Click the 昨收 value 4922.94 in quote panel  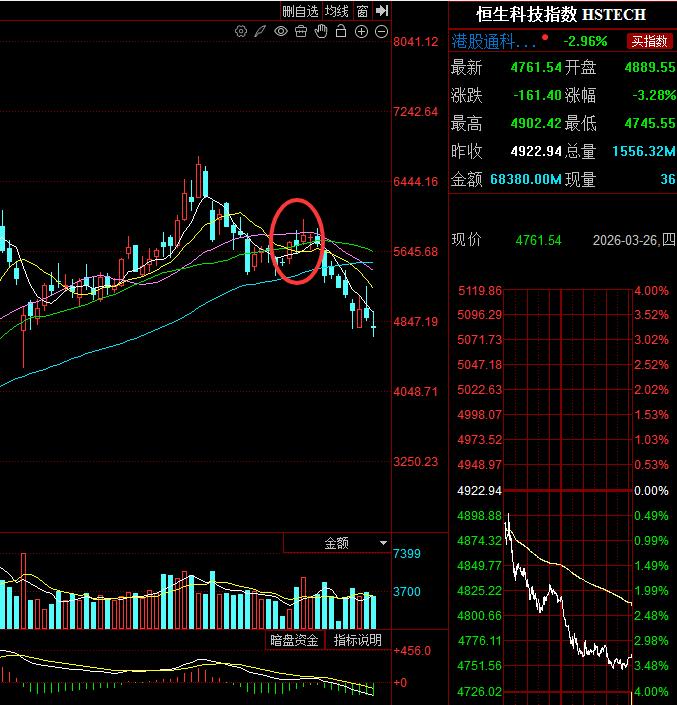536,151
